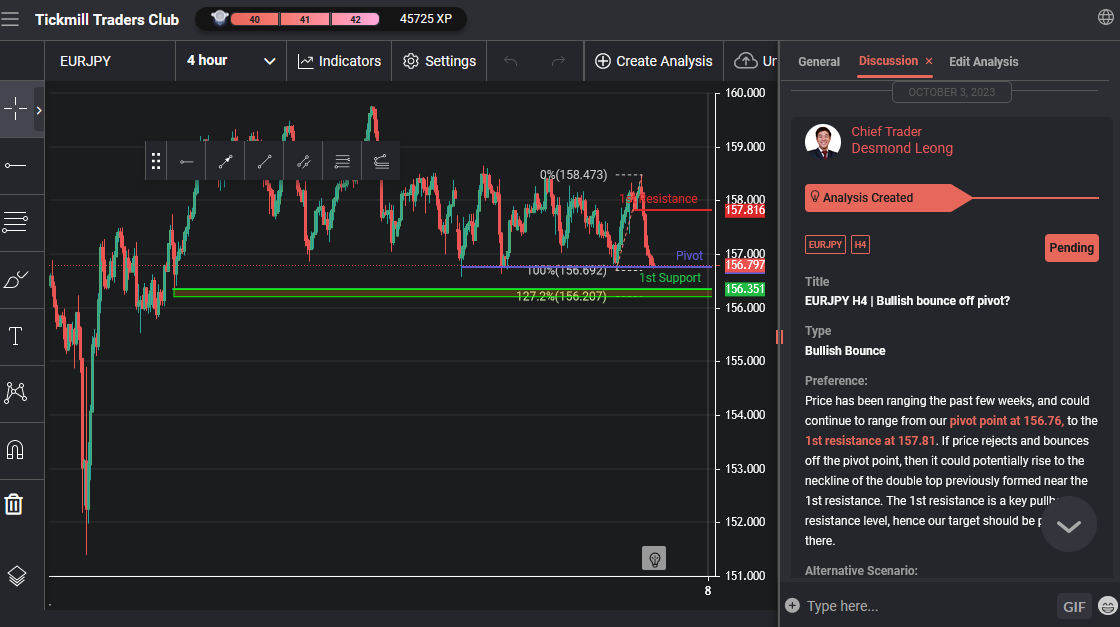Click the October 3, 2023 date label
Viewport: 1120px width, 627px height.
[x=951, y=92]
